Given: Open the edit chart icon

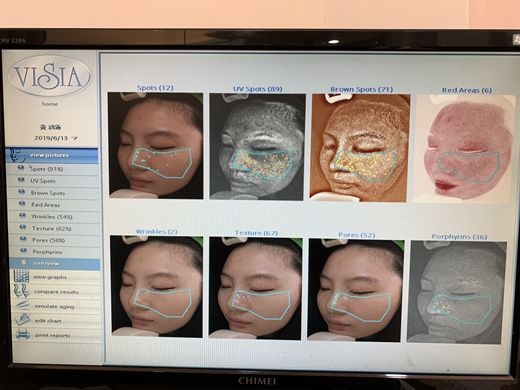Looking at the screenshot, I should (x=22, y=320).
